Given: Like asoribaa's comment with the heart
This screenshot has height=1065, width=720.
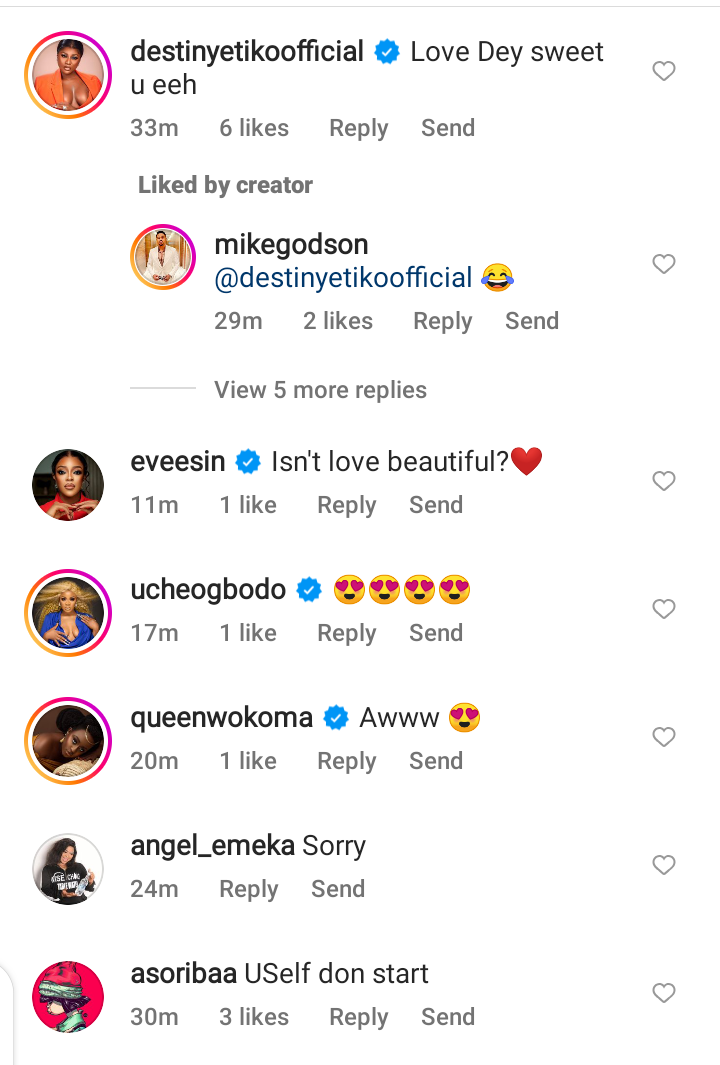Looking at the screenshot, I should [664, 993].
